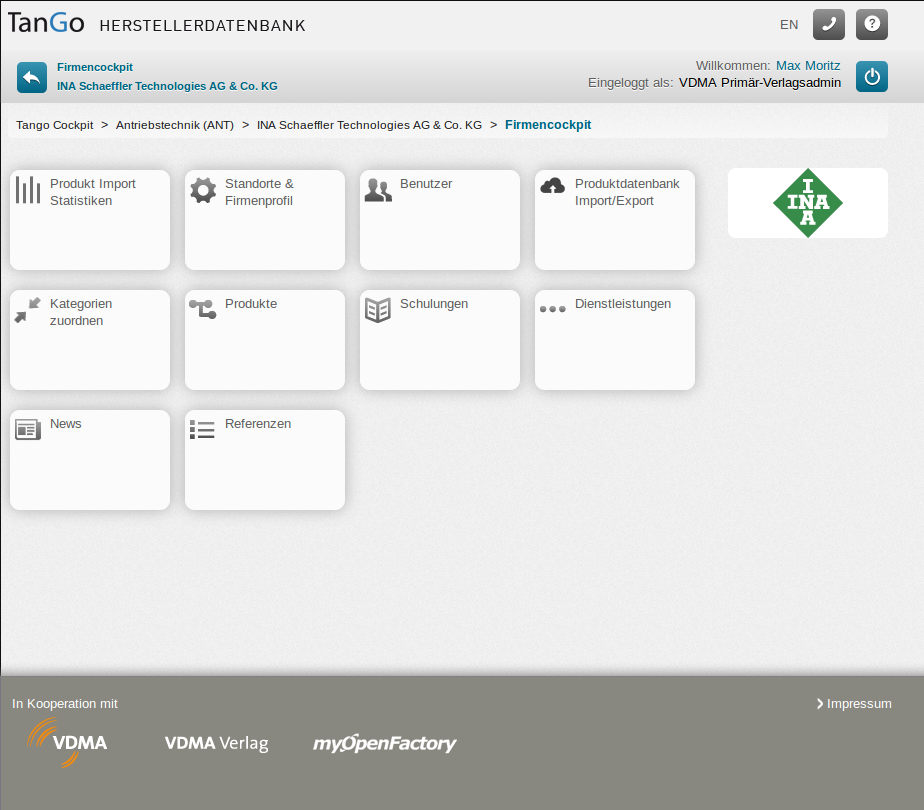924x810 pixels.
Task: Click the Firmencockpit title beside the back arrow
Action: click(x=95, y=67)
